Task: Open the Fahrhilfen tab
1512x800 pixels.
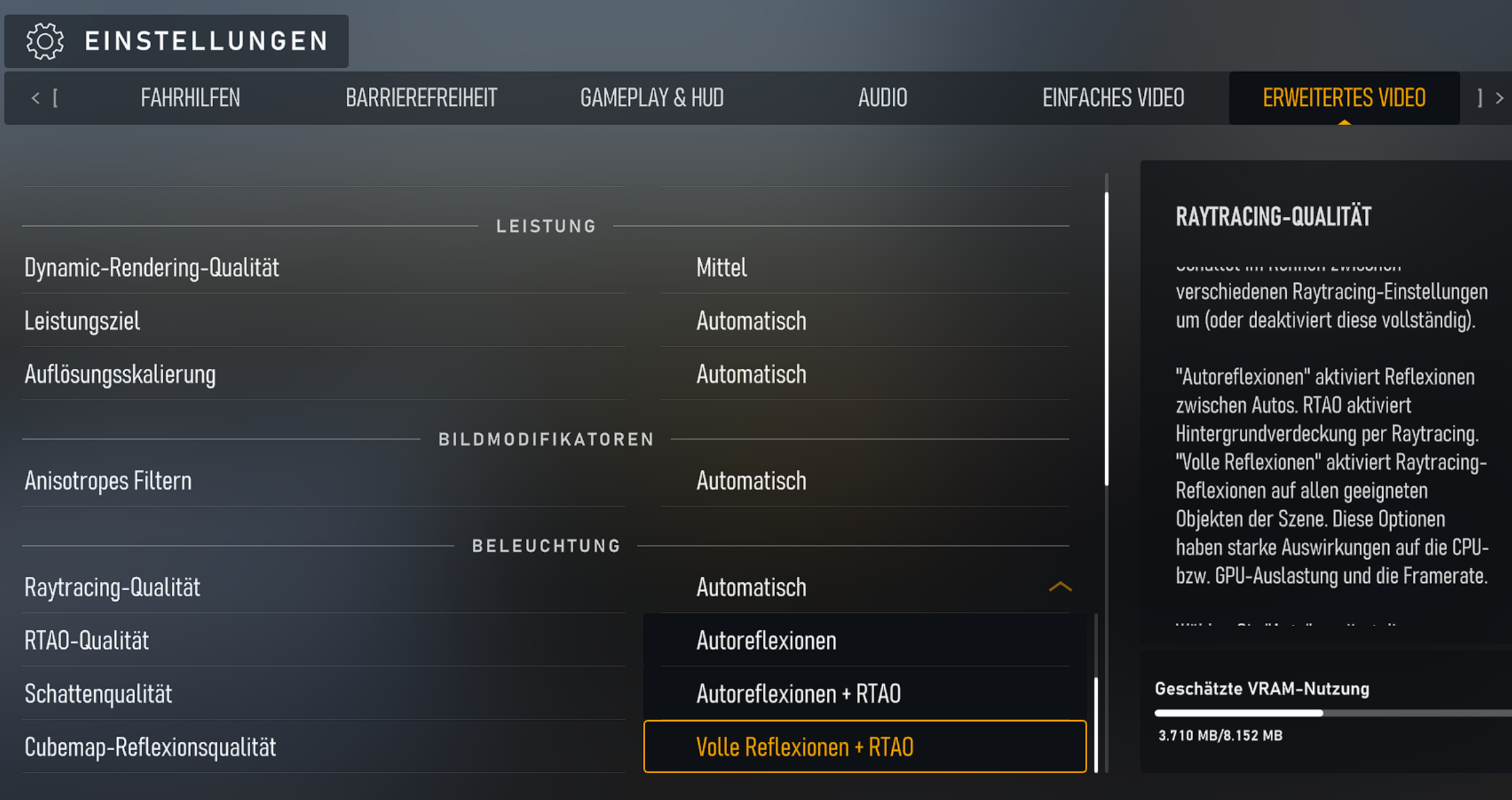Action: pos(190,99)
